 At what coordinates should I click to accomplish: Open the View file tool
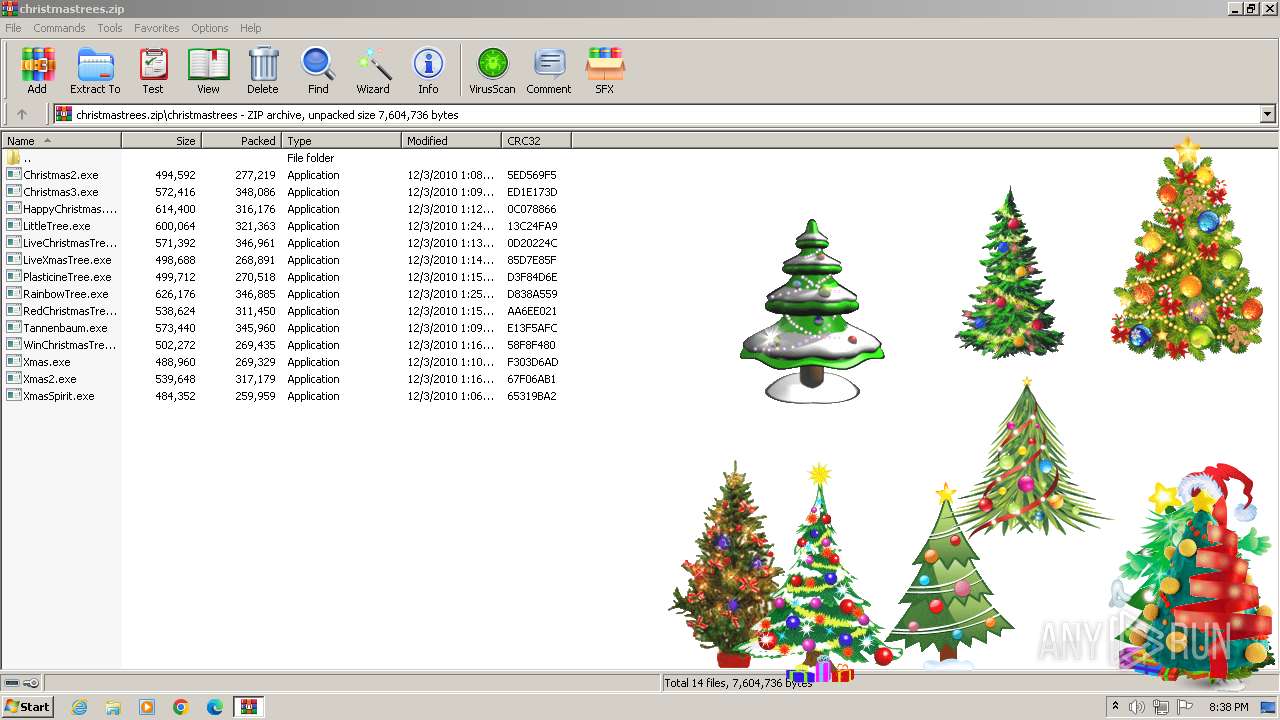coord(208,70)
